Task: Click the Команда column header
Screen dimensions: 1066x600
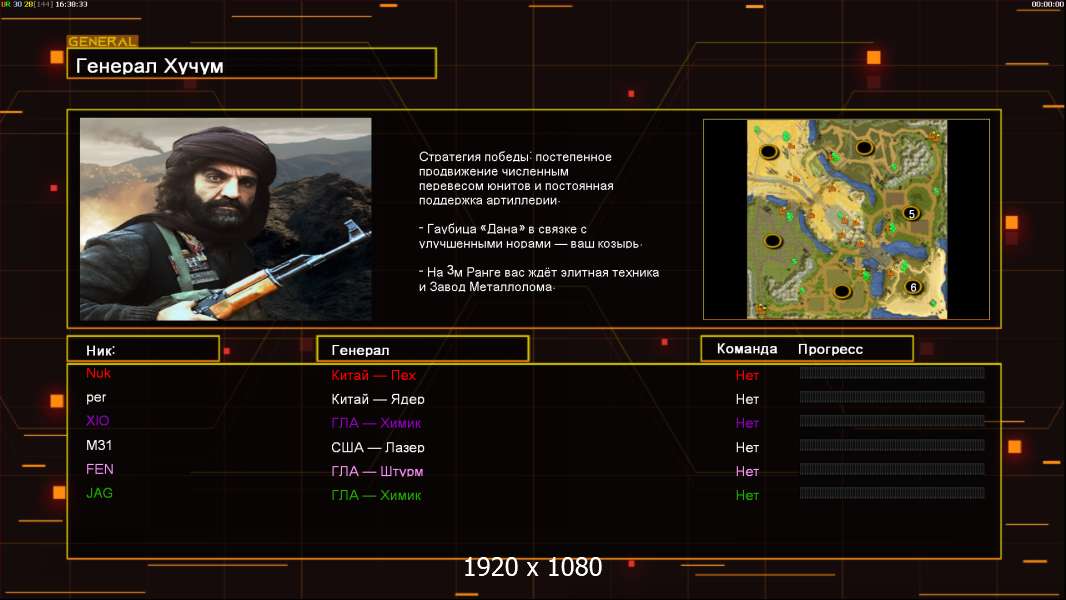Action: [746, 349]
